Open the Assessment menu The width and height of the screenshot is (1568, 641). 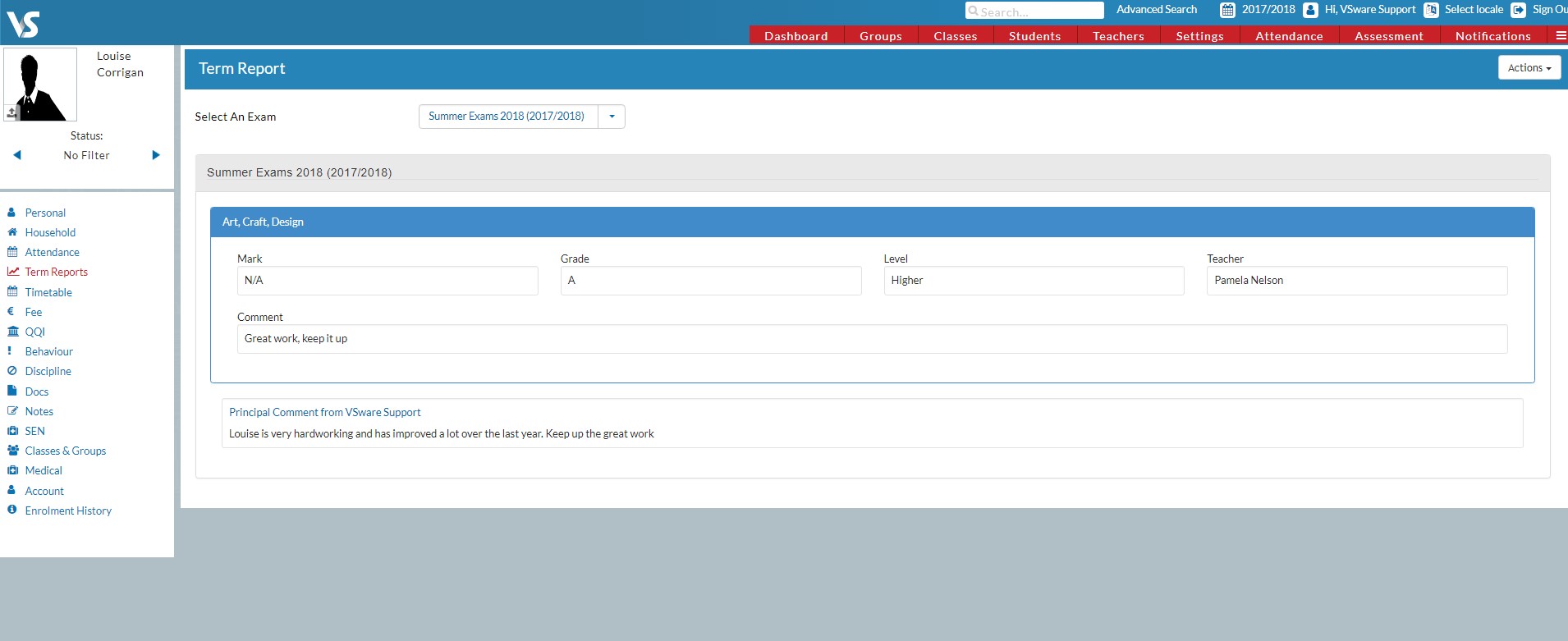click(x=1389, y=36)
